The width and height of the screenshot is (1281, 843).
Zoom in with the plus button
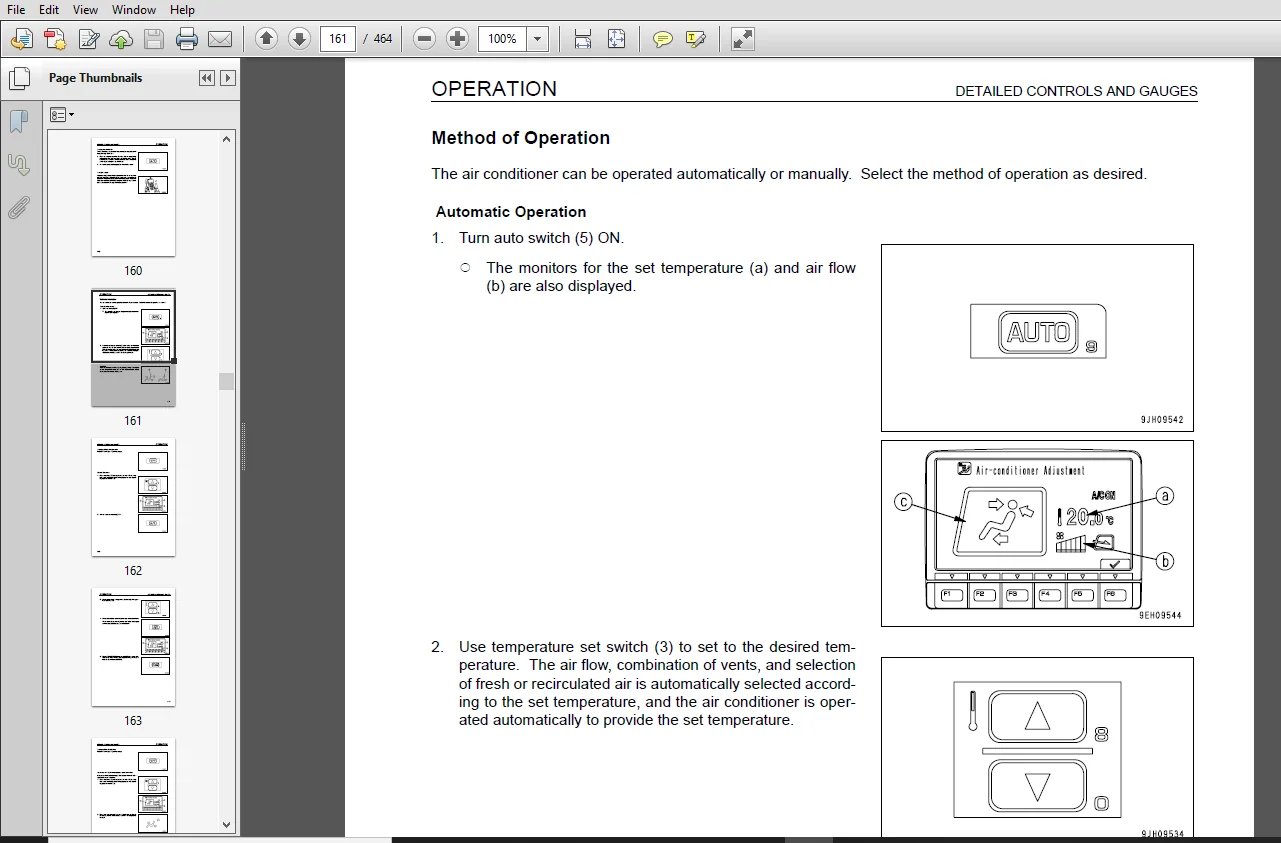pos(457,39)
